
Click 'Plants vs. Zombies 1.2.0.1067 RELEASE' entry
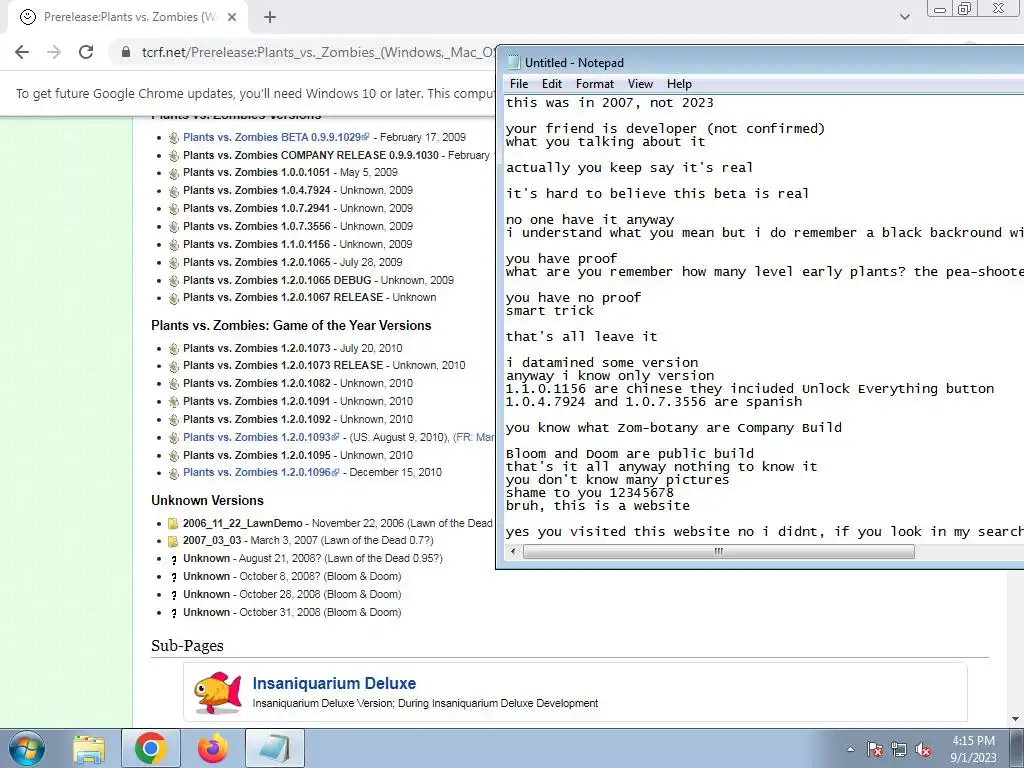pyautogui.click(x=310, y=297)
